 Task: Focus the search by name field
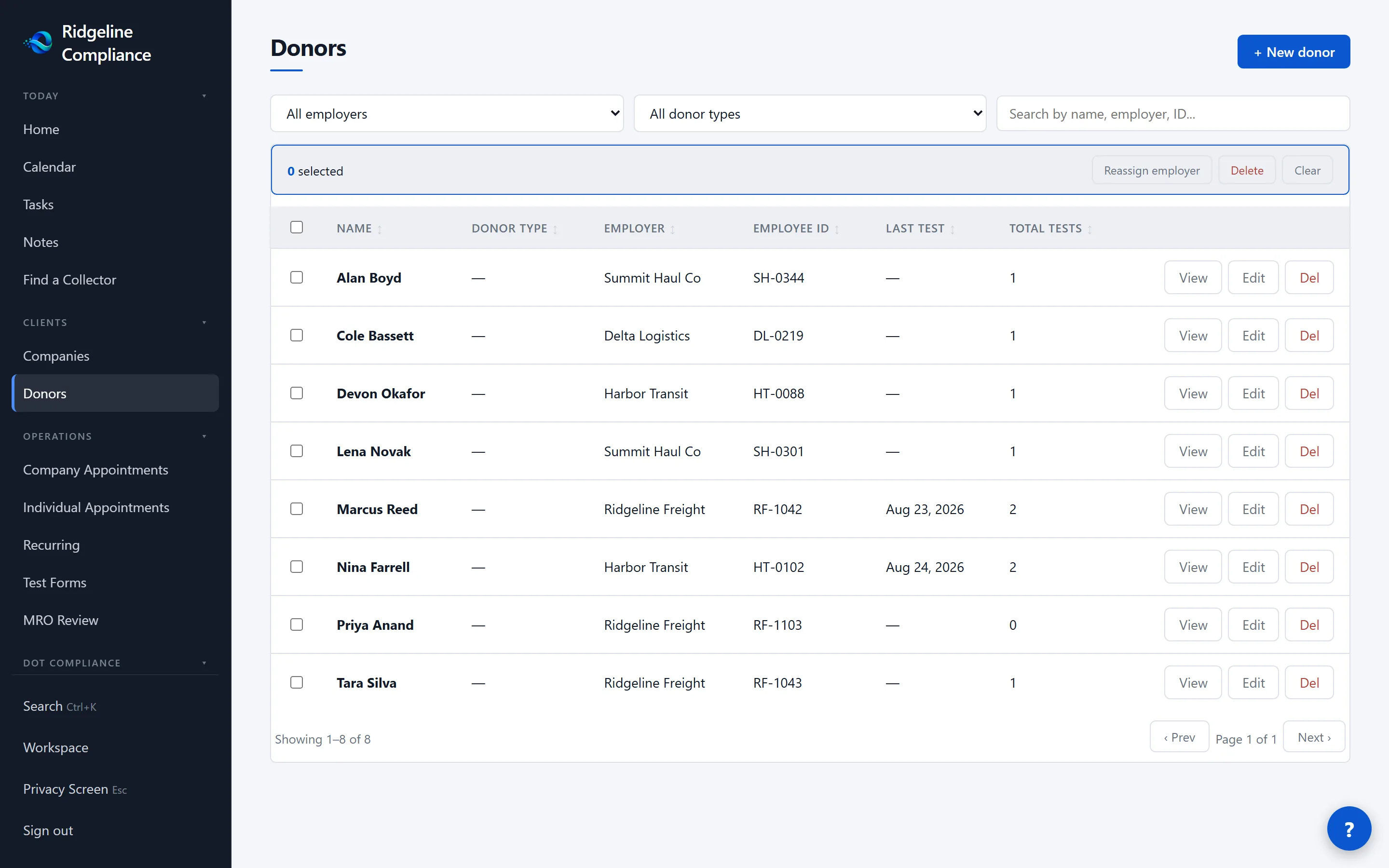click(1172, 114)
